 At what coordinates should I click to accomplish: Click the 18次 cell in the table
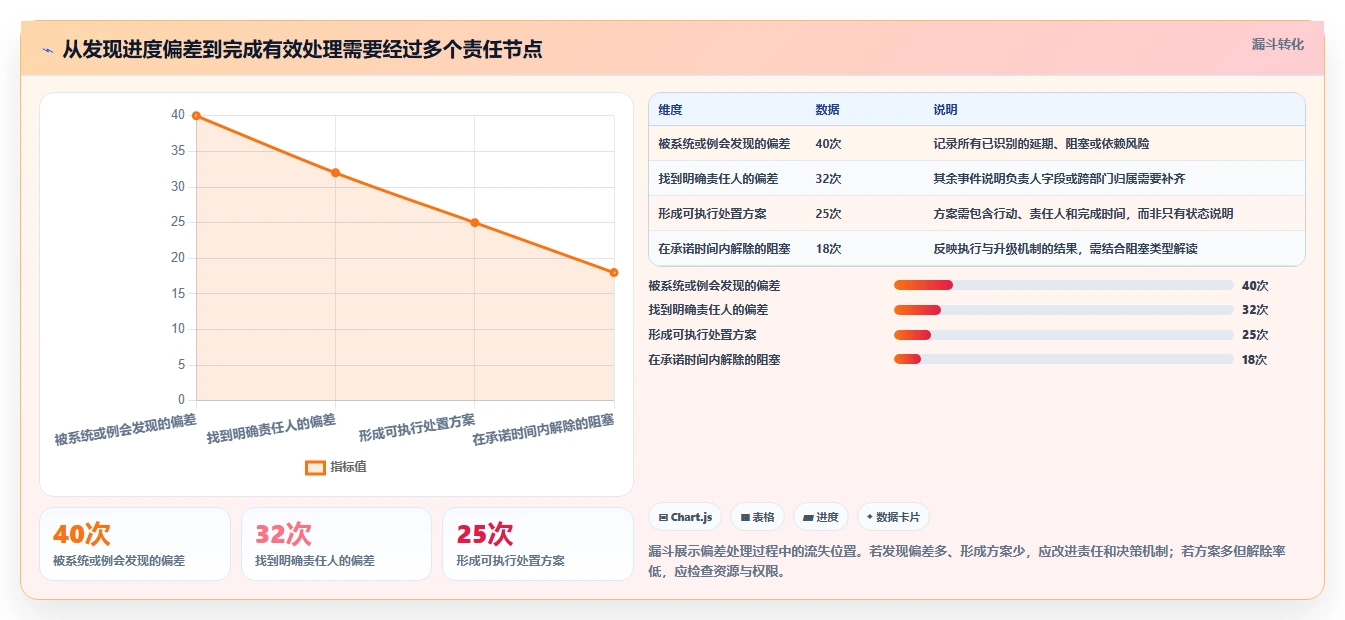(x=828, y=249)
